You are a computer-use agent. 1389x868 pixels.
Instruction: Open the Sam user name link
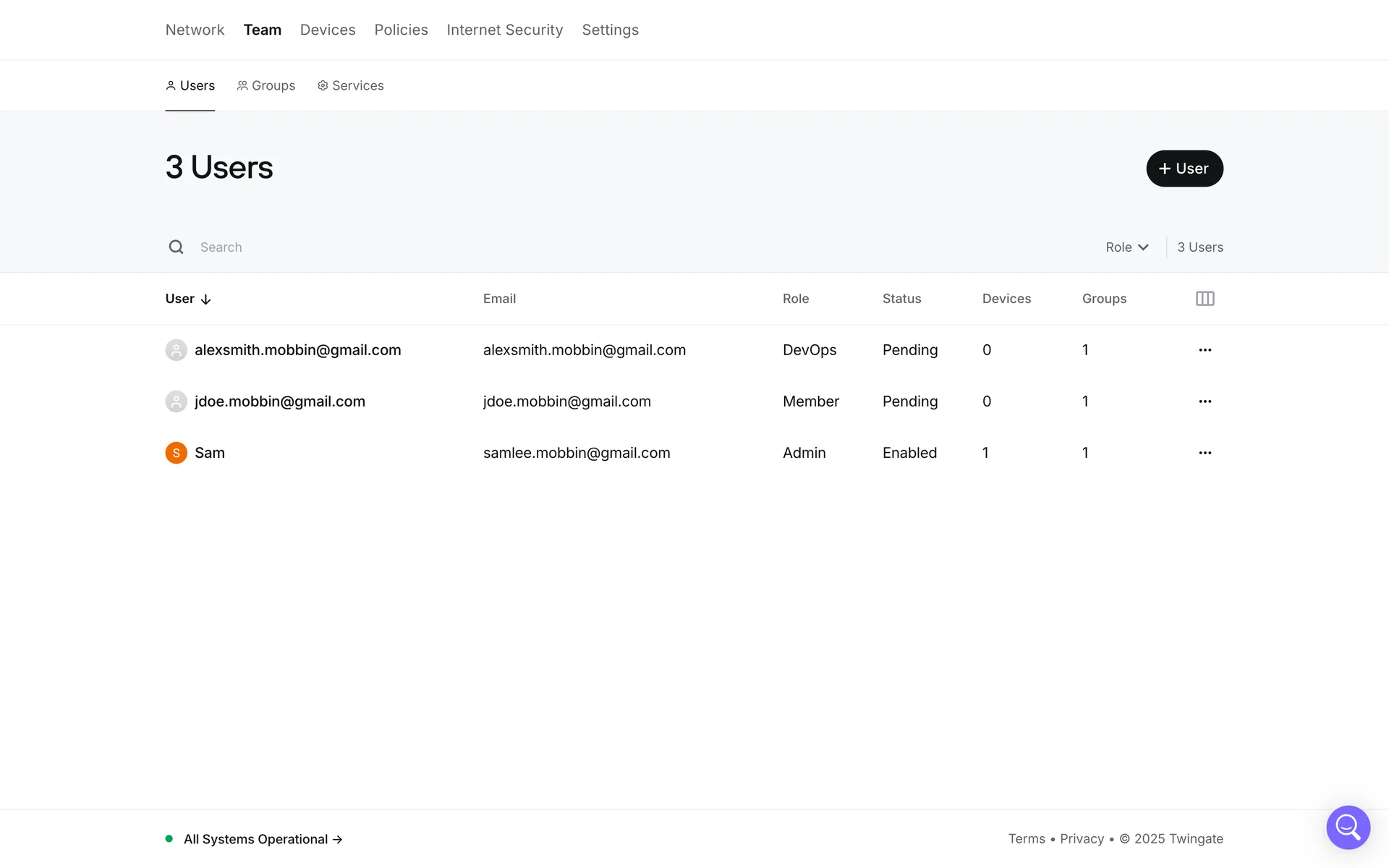[x=210, y=453]
